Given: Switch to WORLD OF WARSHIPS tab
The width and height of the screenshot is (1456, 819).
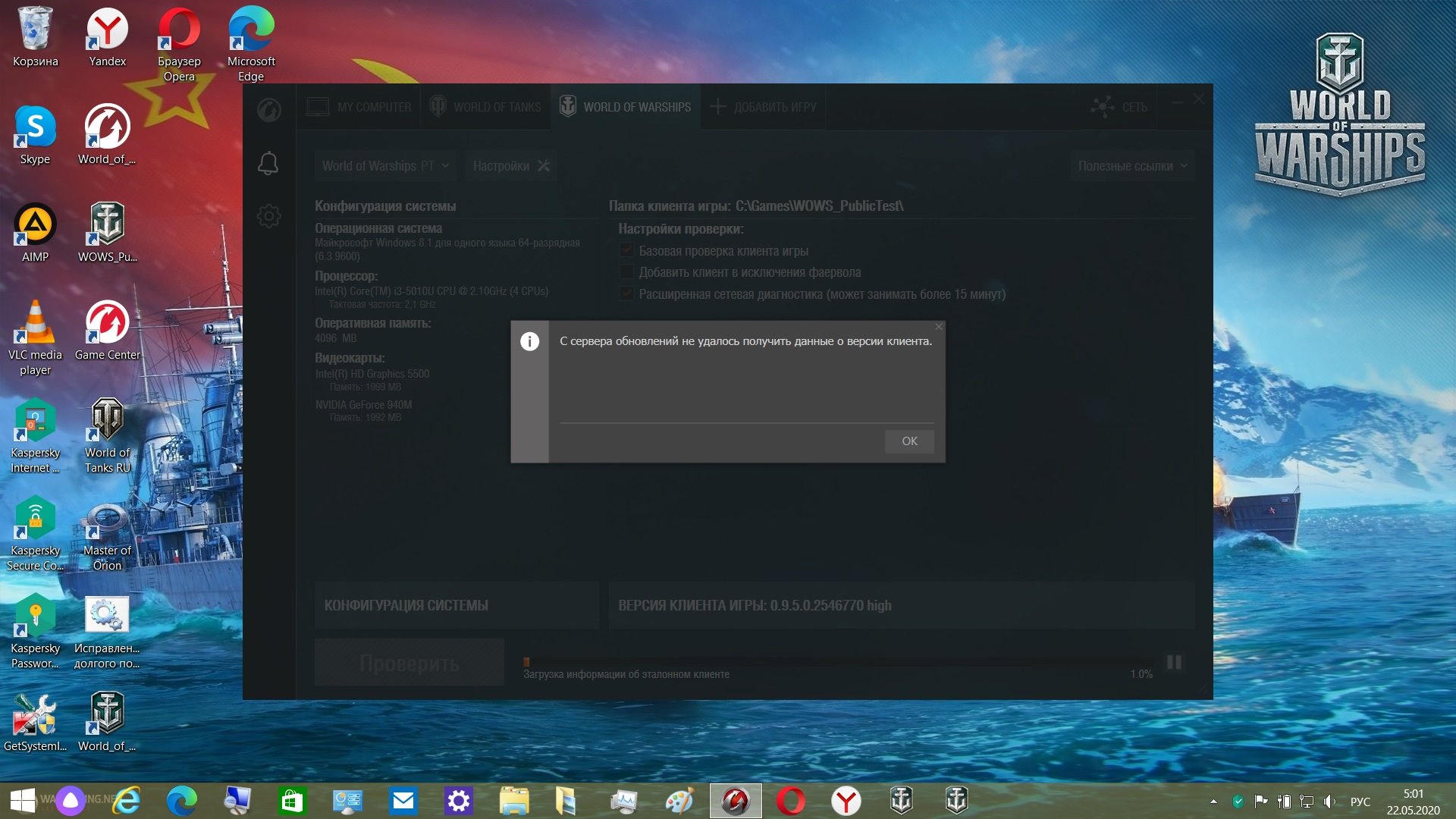Looking at the screenshot, I should pyautogui.click(x=626, y=107).
